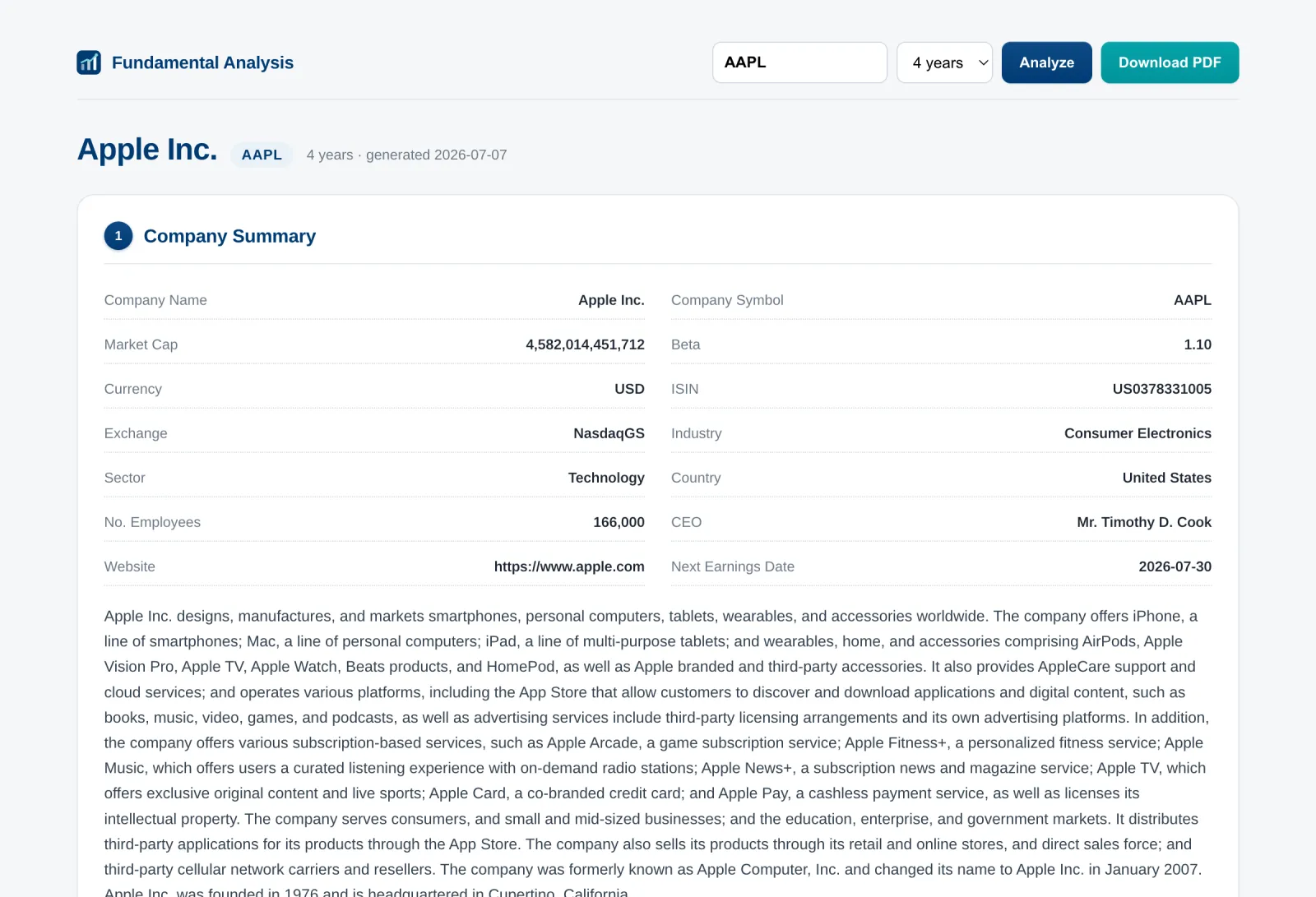This screenshot has height=897, width=1316.
Task: Select the employee count 166,000
Action: (619, 522)
